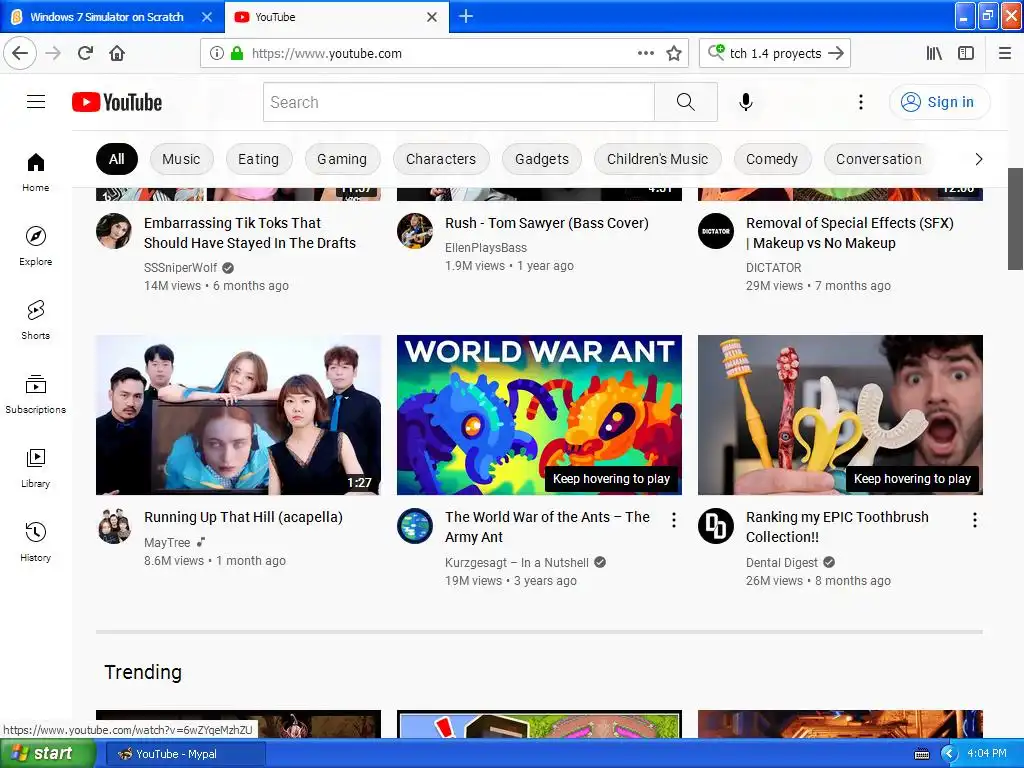Click the Sign in button

tap(939, 102)
